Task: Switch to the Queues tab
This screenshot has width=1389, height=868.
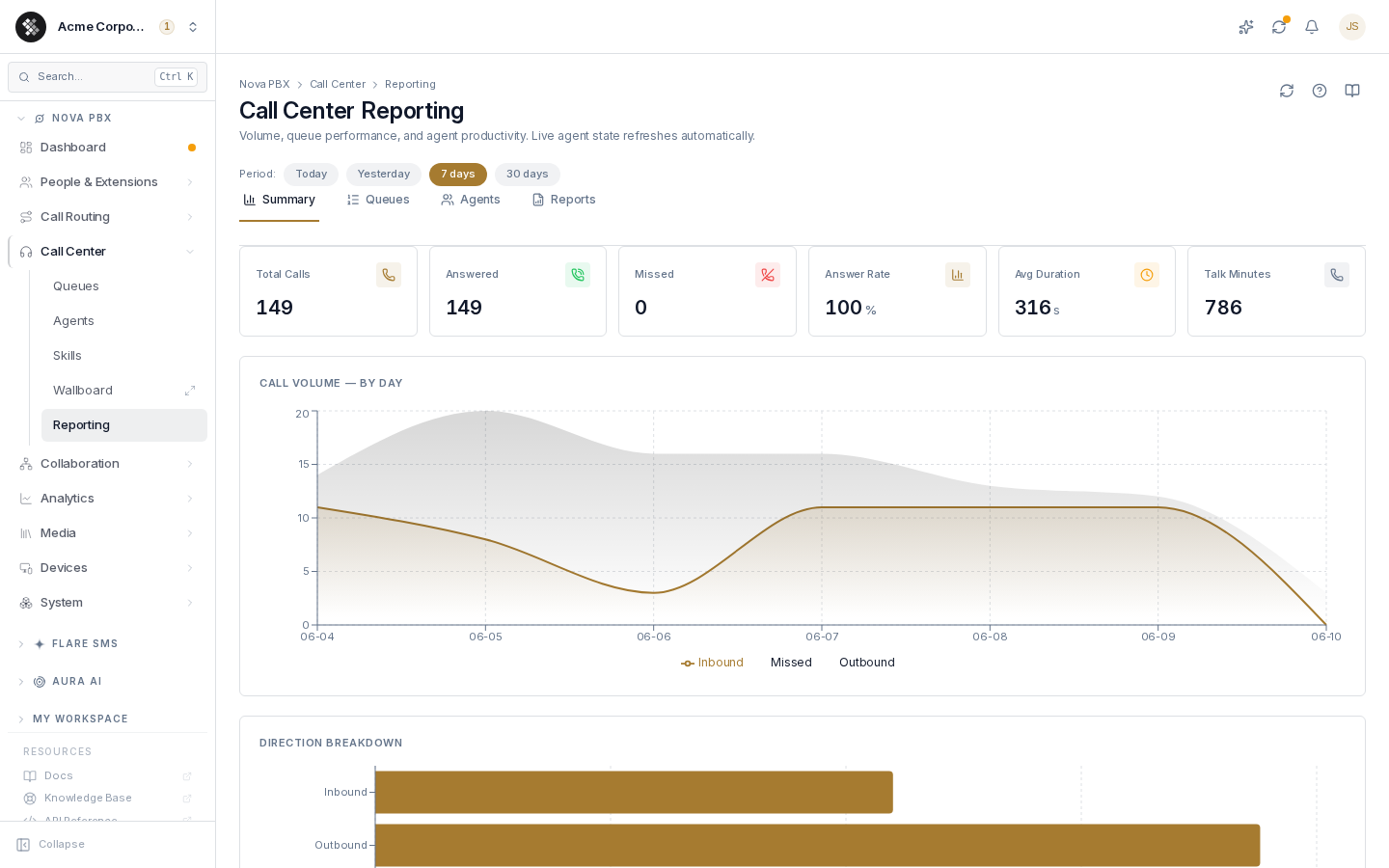Action: coord(378,200)
